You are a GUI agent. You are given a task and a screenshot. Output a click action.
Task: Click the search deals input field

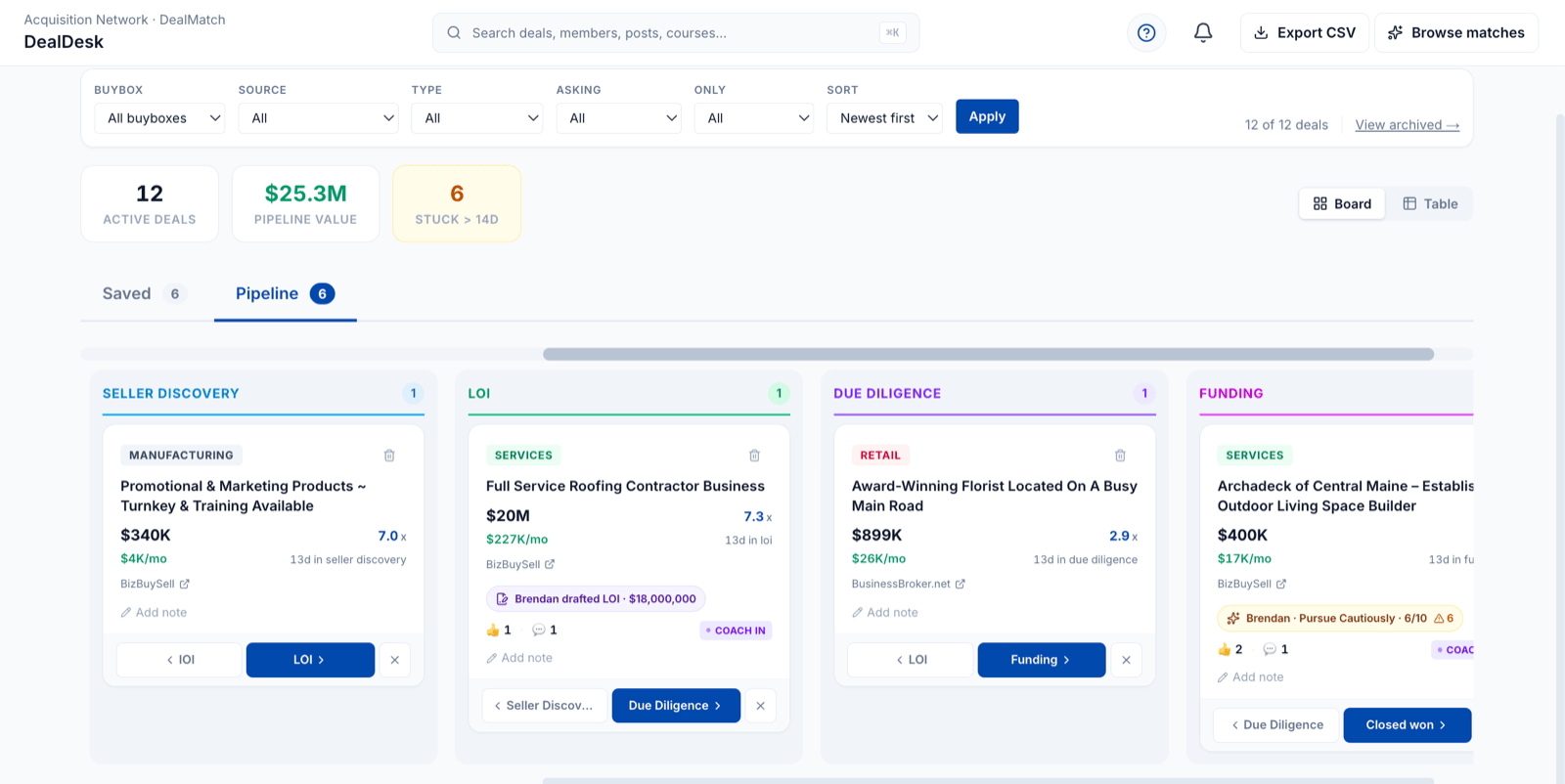(676, 32)
